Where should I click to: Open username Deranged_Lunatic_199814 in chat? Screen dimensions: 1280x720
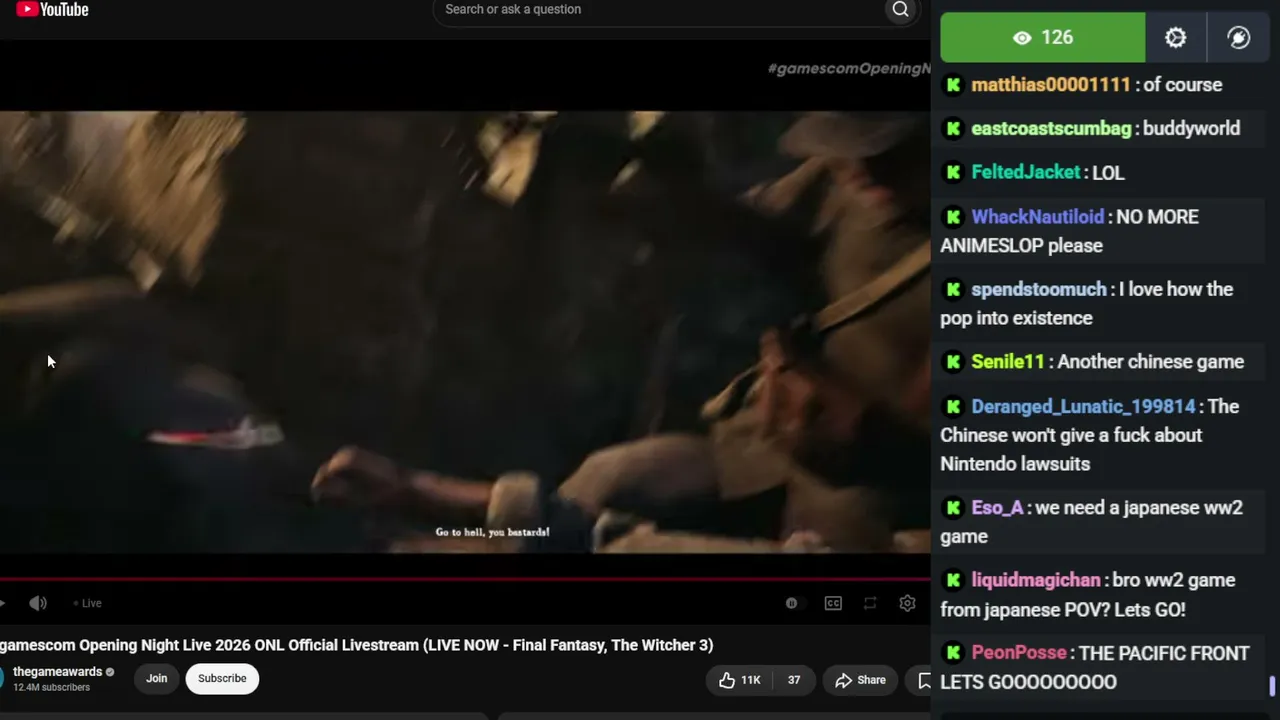(x=1084, y=407)
